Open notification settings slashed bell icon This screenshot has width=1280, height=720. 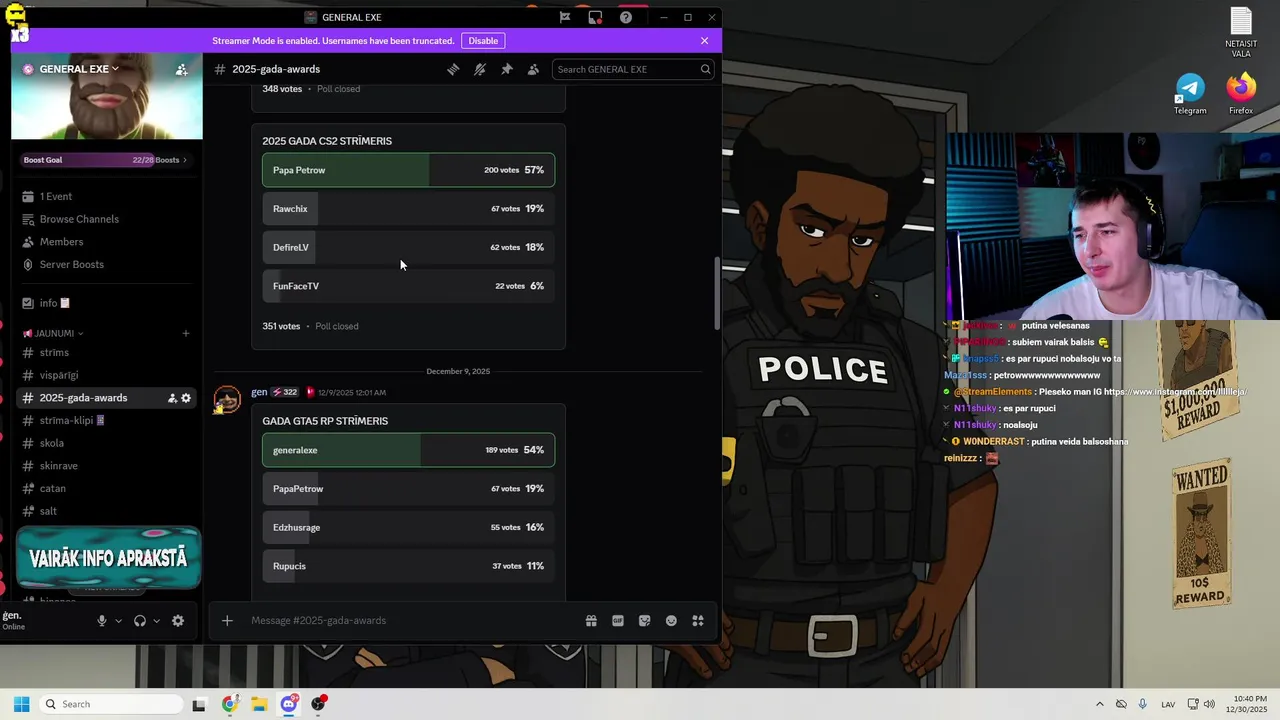point(480,69)
